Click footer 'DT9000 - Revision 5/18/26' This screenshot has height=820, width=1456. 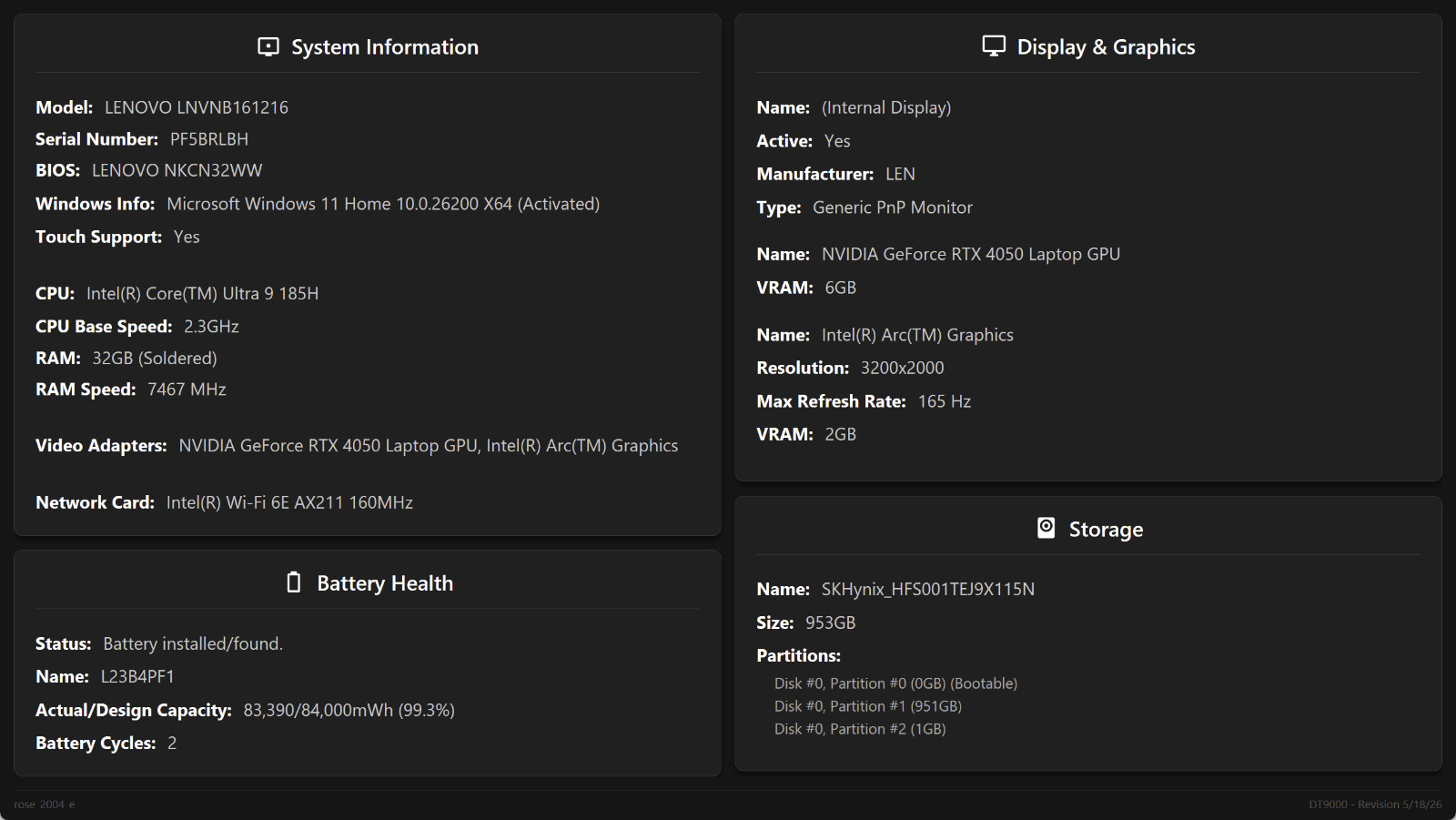pos(1375,805)
